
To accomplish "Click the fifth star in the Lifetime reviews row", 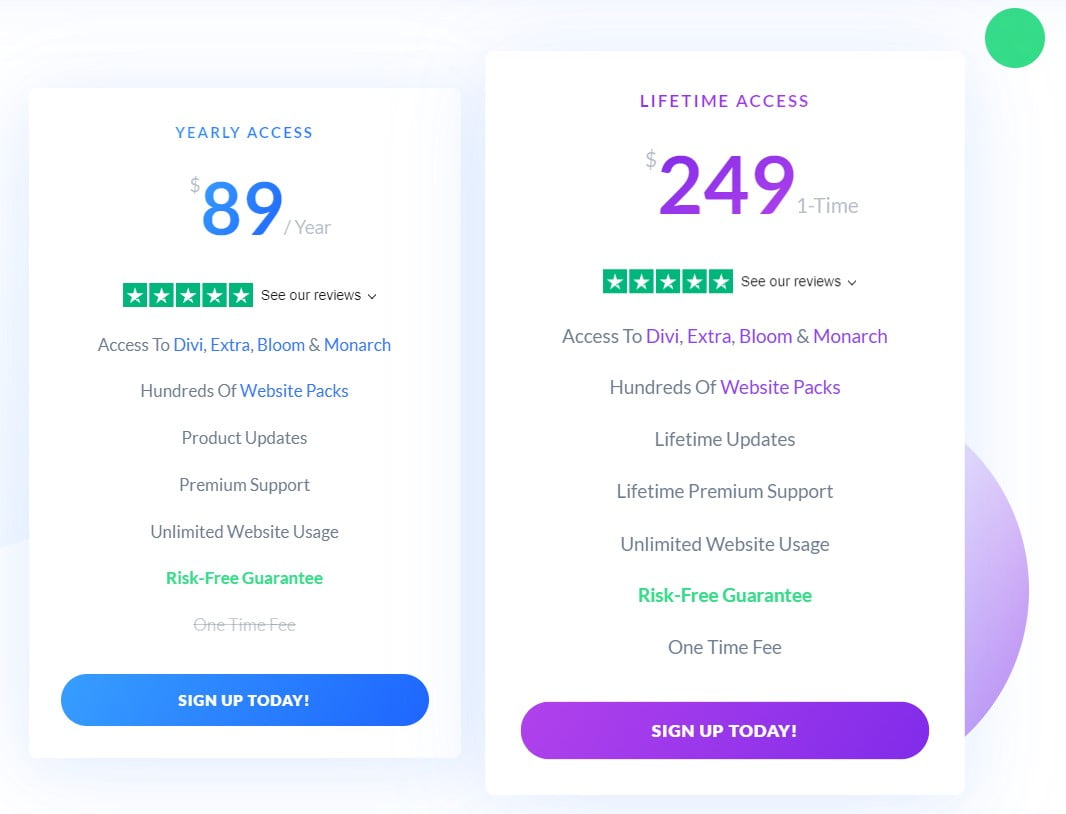I will coord(719,281).
